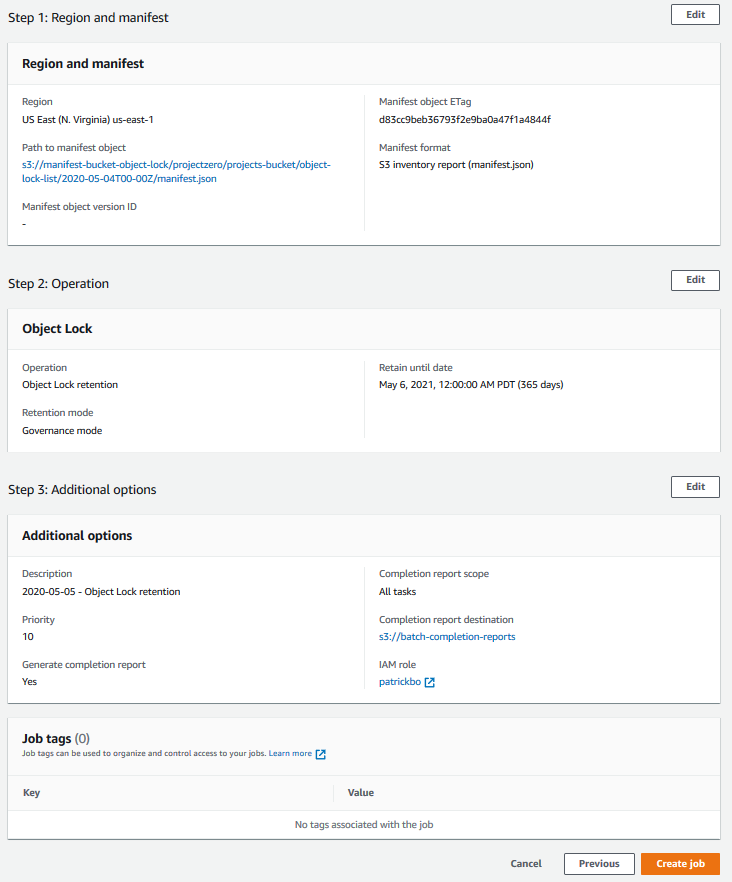Open external link icon beside patrickbo IAM role
The image size is (732, 882).
point(429,682)
